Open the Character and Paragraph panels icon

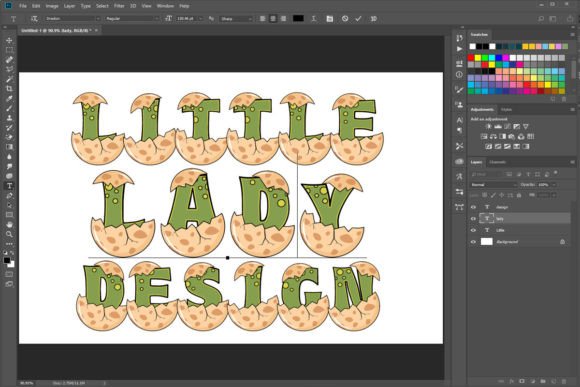[330, 18]
